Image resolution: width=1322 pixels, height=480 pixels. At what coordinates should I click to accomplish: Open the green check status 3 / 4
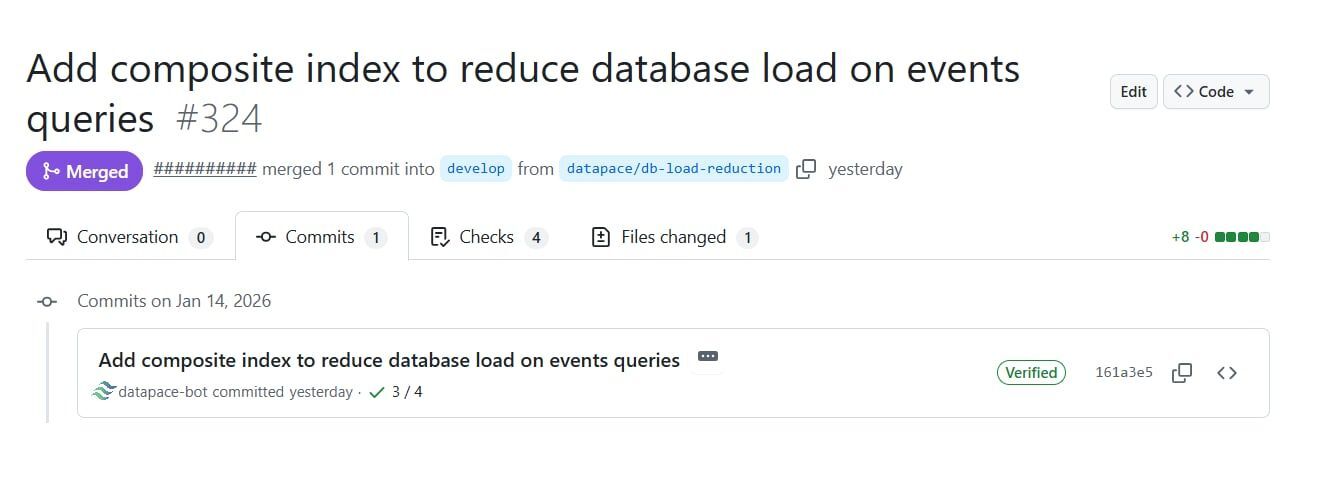tap(395, 392)
